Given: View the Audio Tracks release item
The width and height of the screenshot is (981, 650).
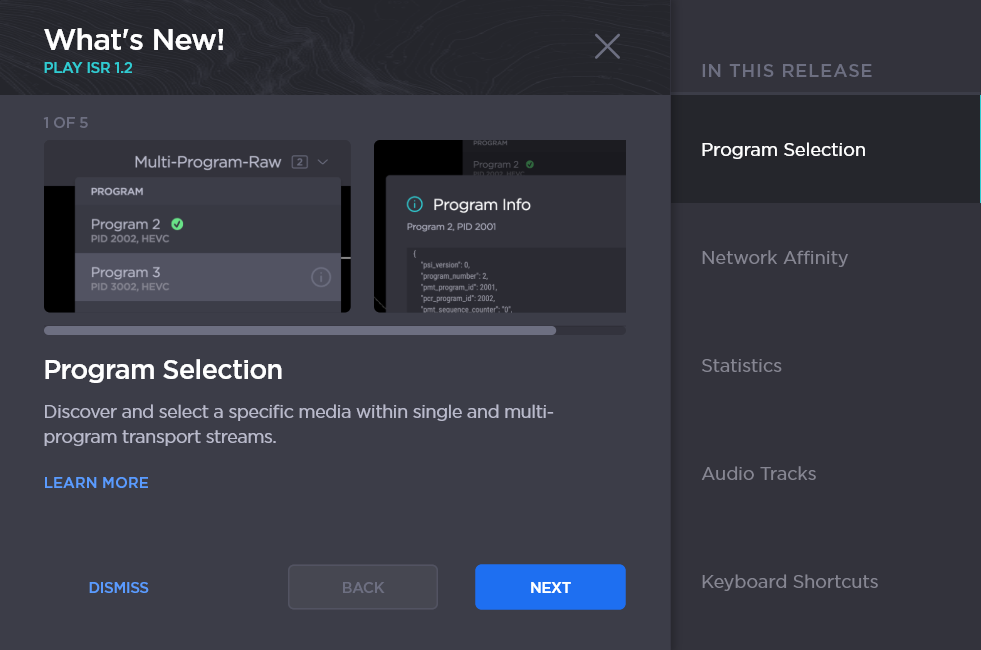Looking at the screenshot, I should [x=758, y=474].
